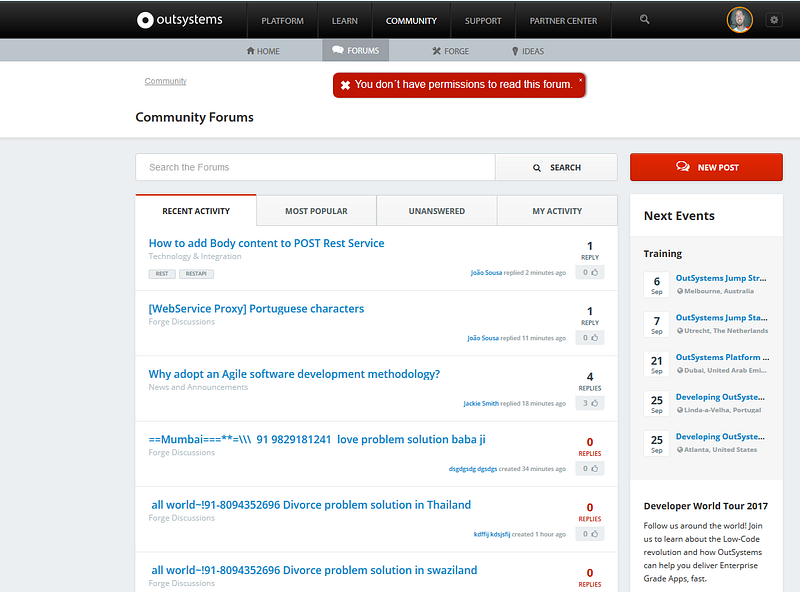
Task: Open Divorce problem solution in swaziland post
Action: coord(314,570)
